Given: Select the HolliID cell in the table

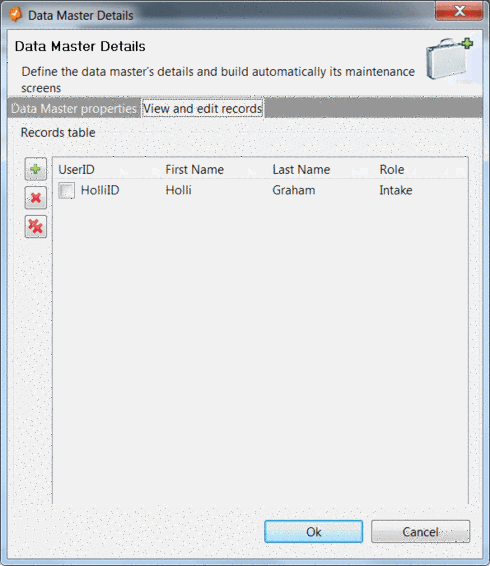Looking at the screenshot, I should [100, 190].
